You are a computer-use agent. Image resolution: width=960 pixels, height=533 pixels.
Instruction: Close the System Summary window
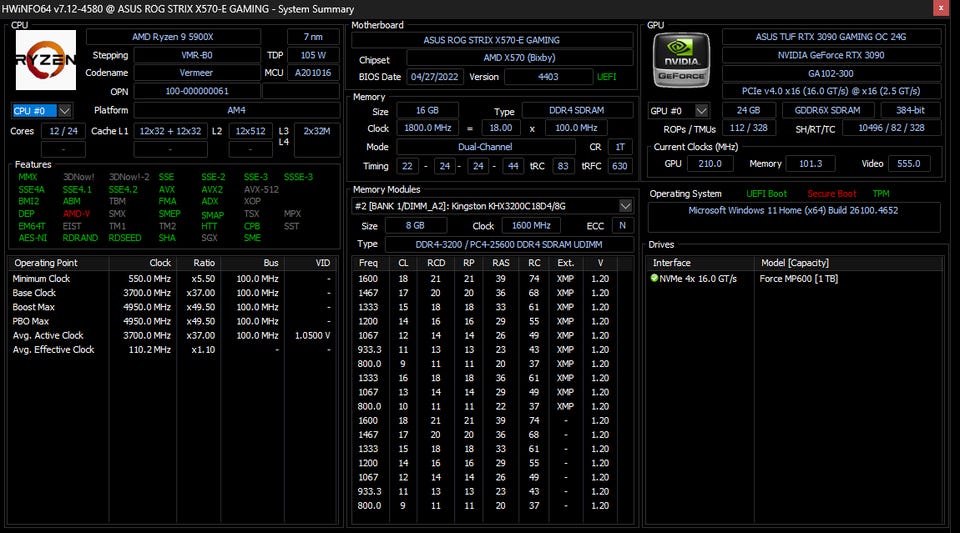(943, 9)
